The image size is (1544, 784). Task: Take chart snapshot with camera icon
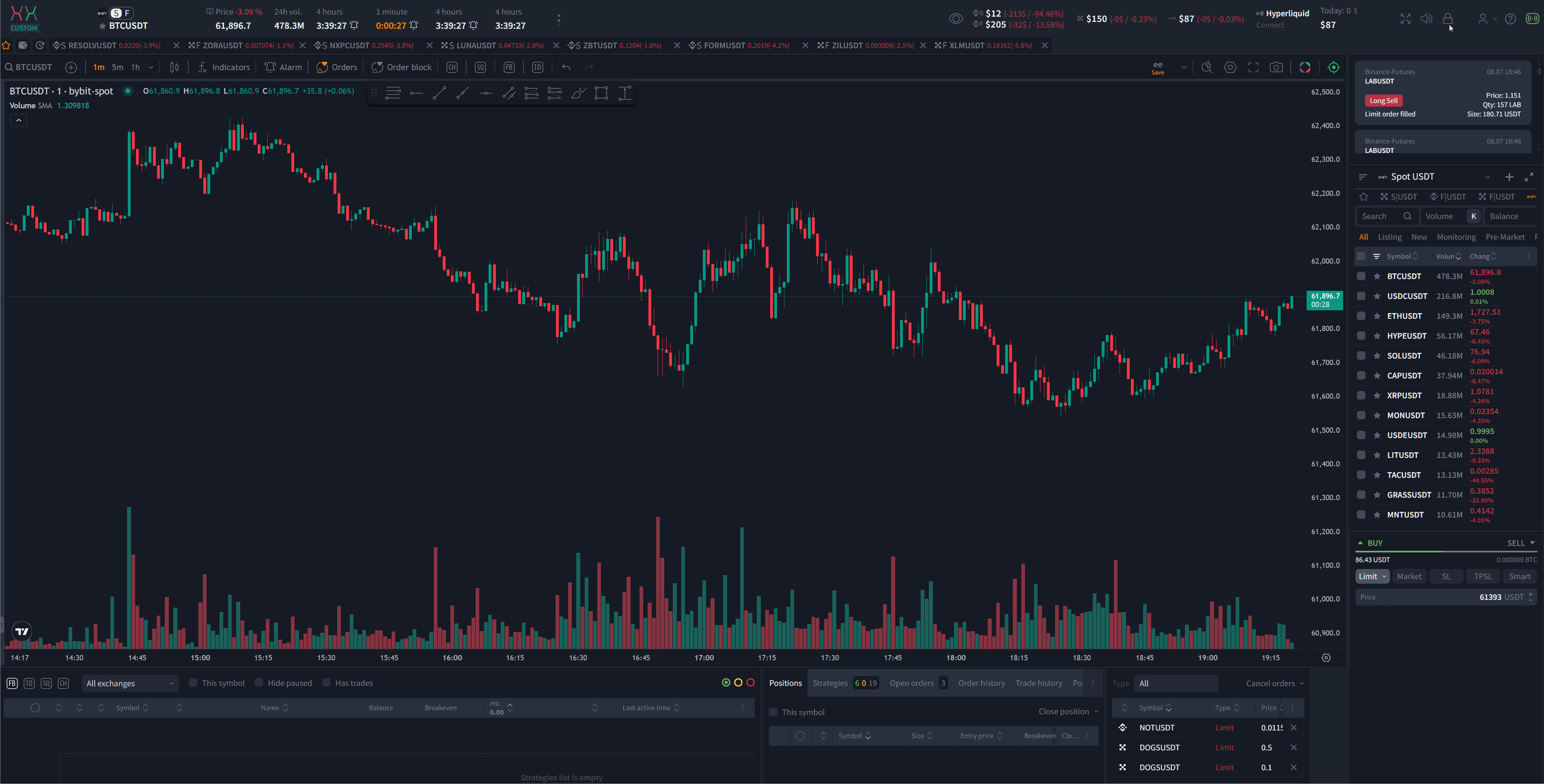[x=1276, y=67]
